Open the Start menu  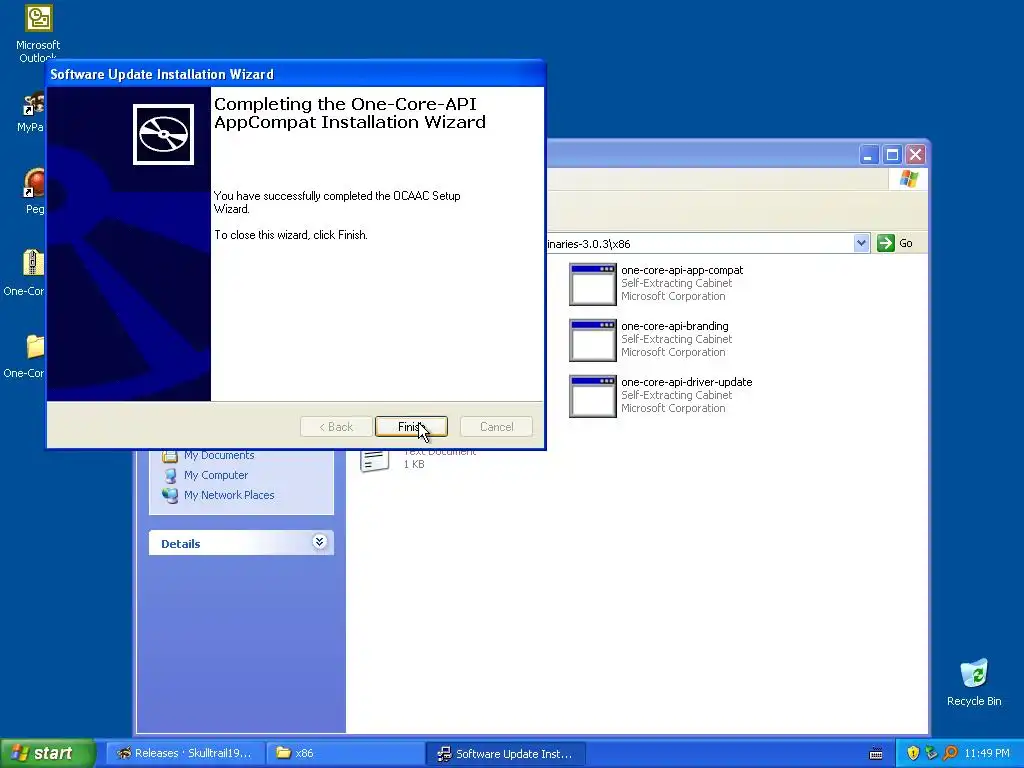point(48,753)
